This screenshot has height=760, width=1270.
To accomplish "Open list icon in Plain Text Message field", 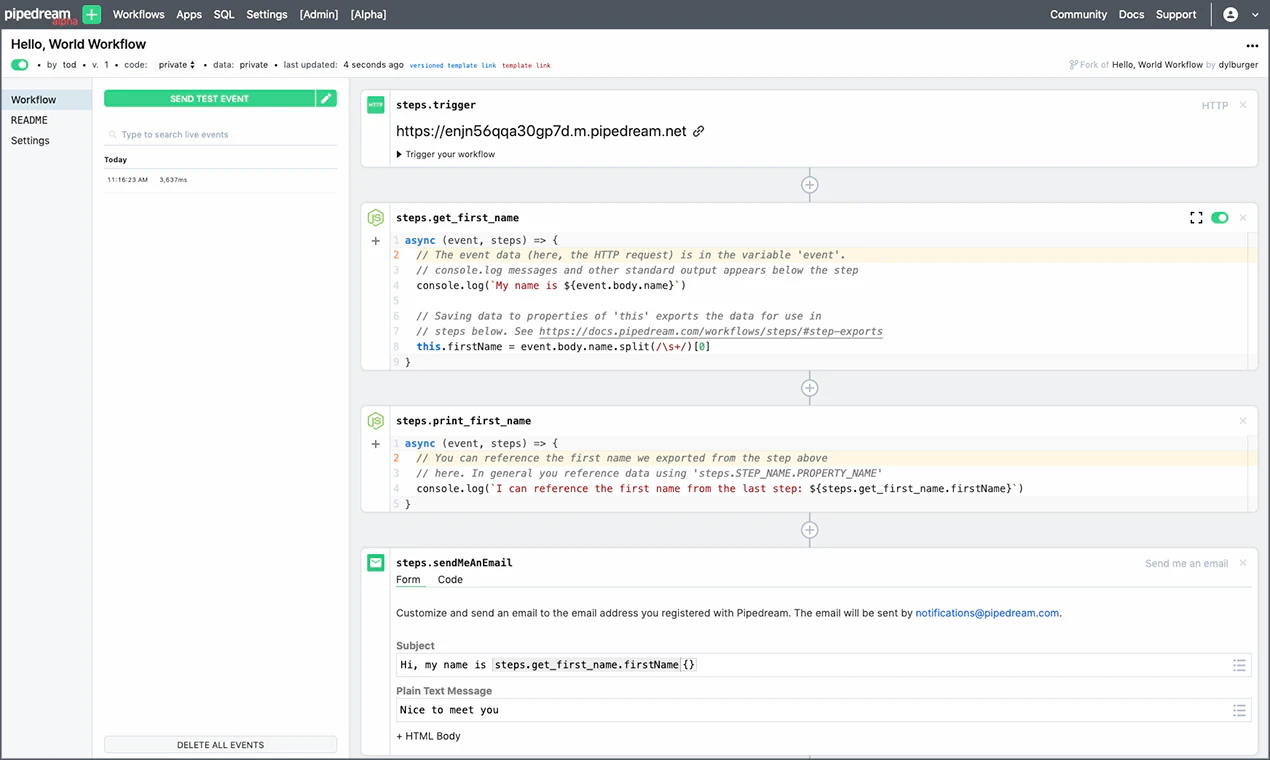I will (1239, 710).
